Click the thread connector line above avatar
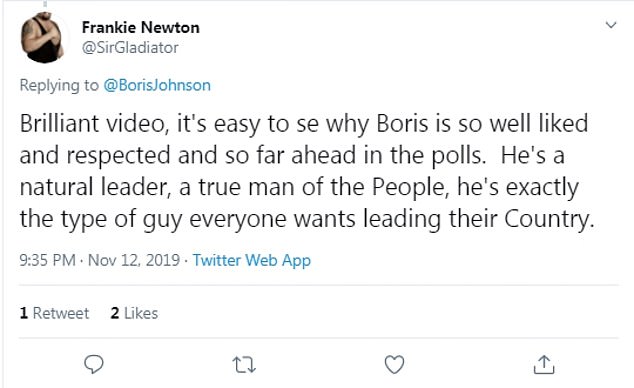The image size is (634, 388). [x=45, y=4]
